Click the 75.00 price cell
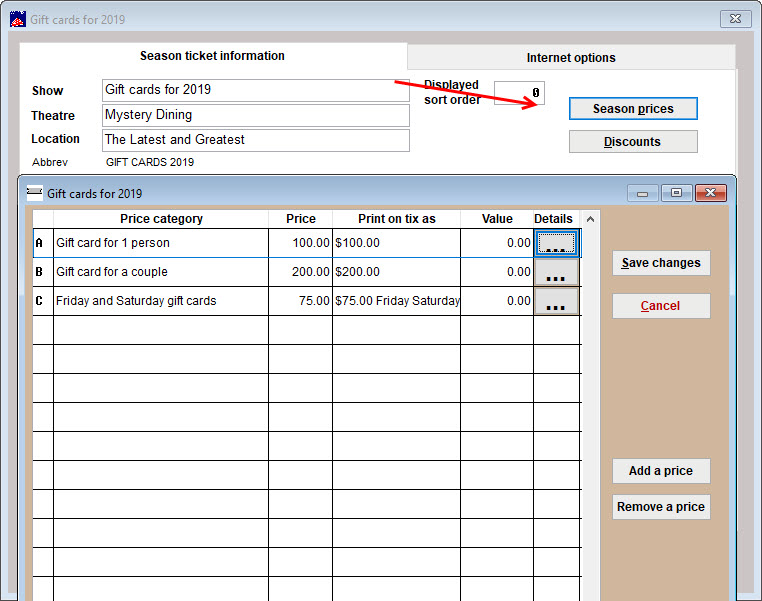 [x=300, y=301]
